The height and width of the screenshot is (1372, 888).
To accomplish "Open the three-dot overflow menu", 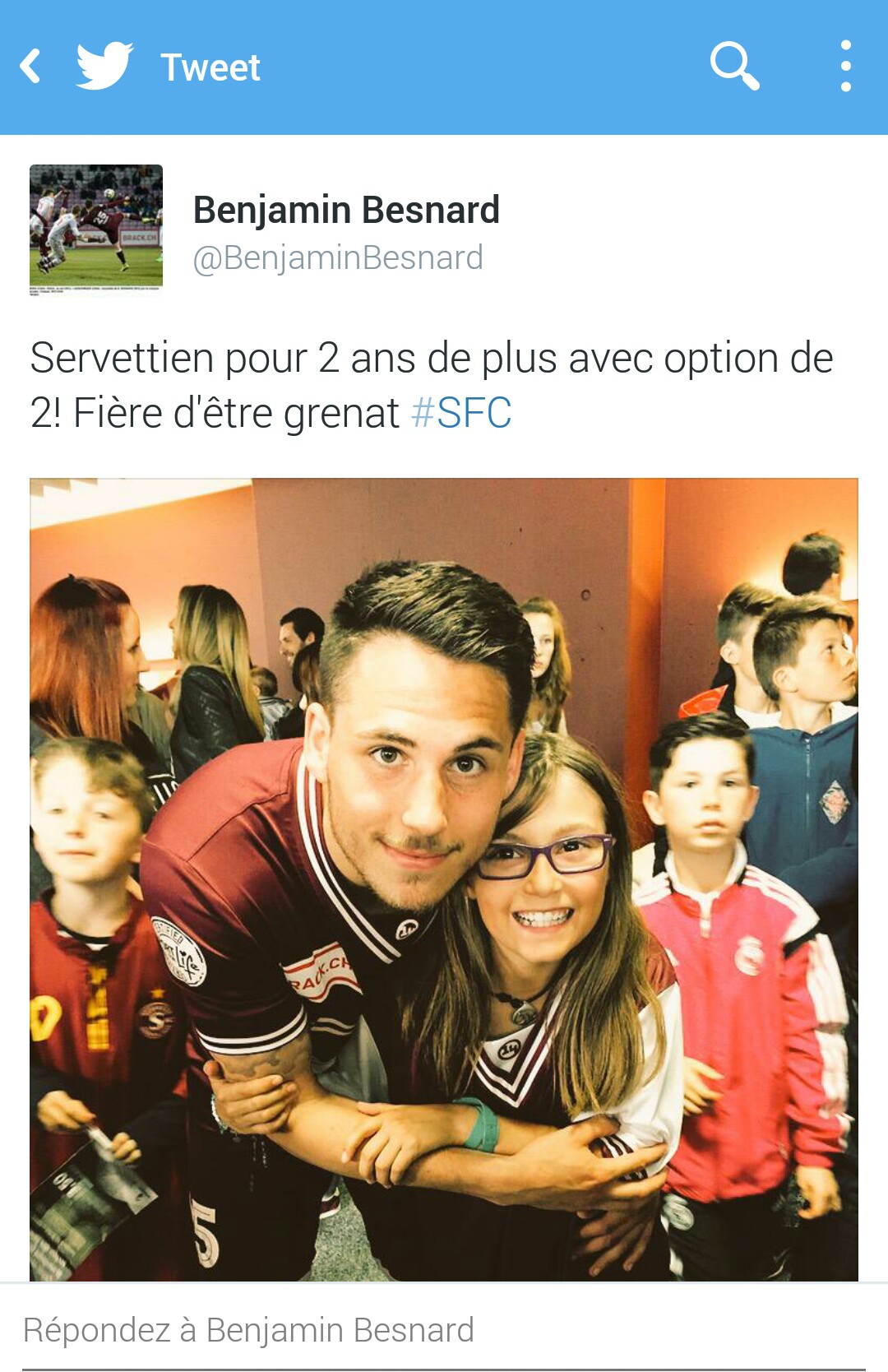I will 845,66.
